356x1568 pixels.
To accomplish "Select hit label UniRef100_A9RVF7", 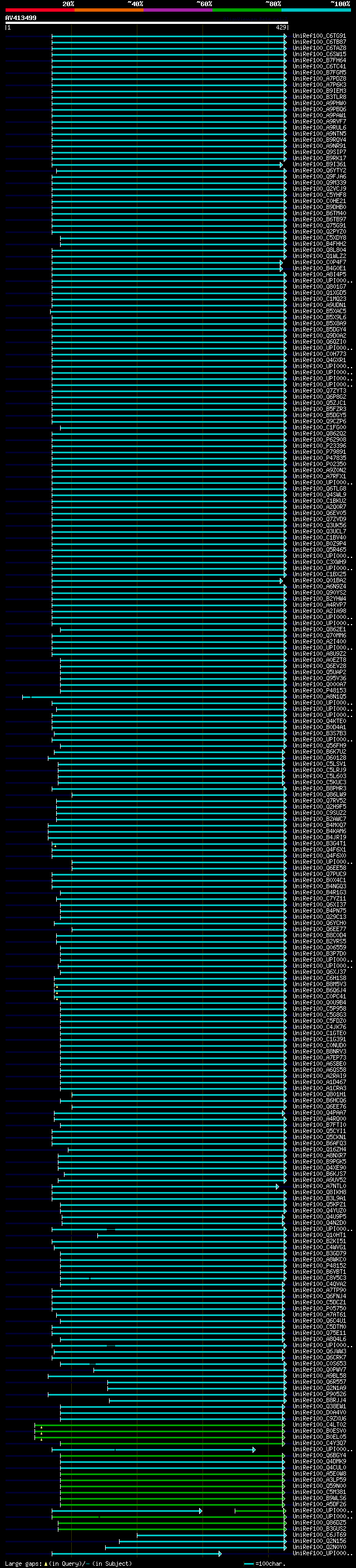I will click(x=319, y=122).
